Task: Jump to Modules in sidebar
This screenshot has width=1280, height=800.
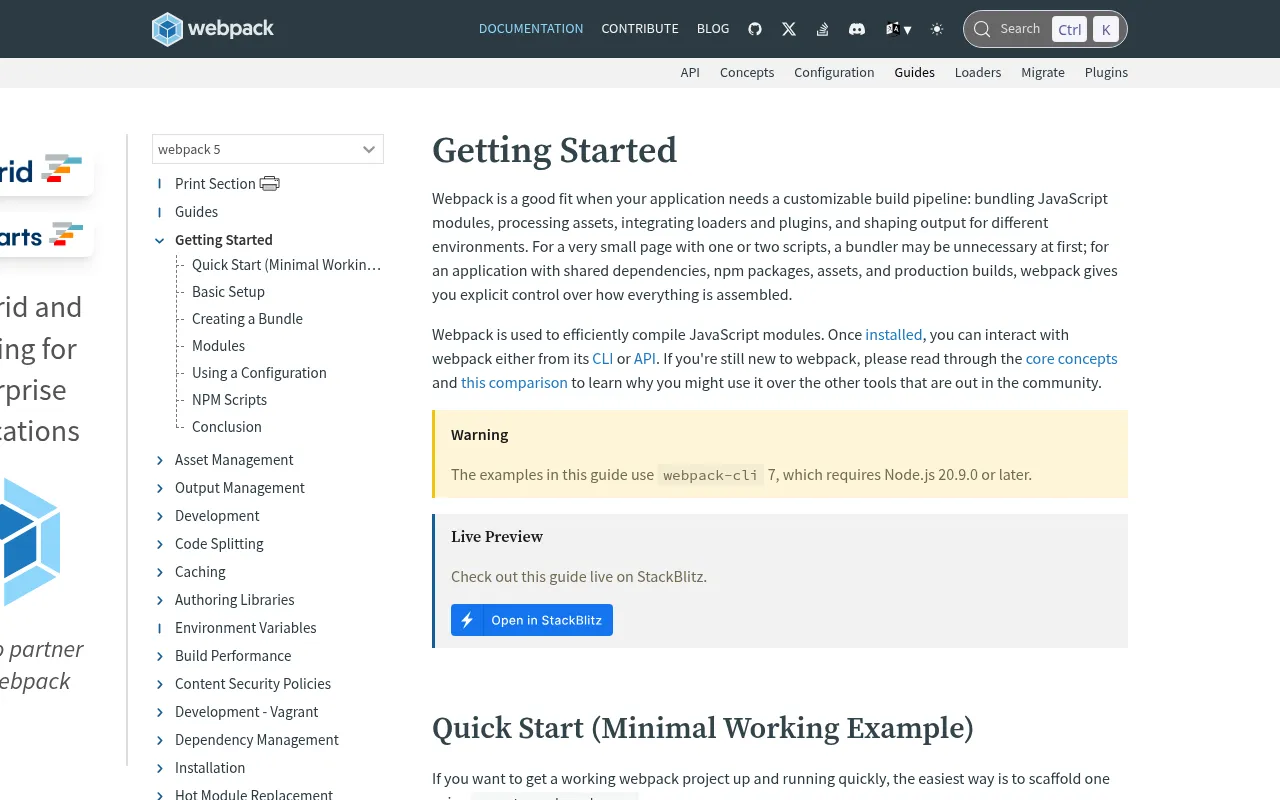Action: pos(218,346)
